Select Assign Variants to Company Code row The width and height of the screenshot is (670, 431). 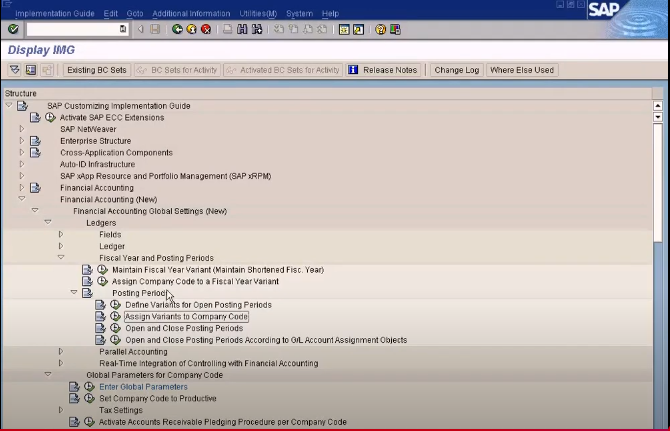click(186, 317)
